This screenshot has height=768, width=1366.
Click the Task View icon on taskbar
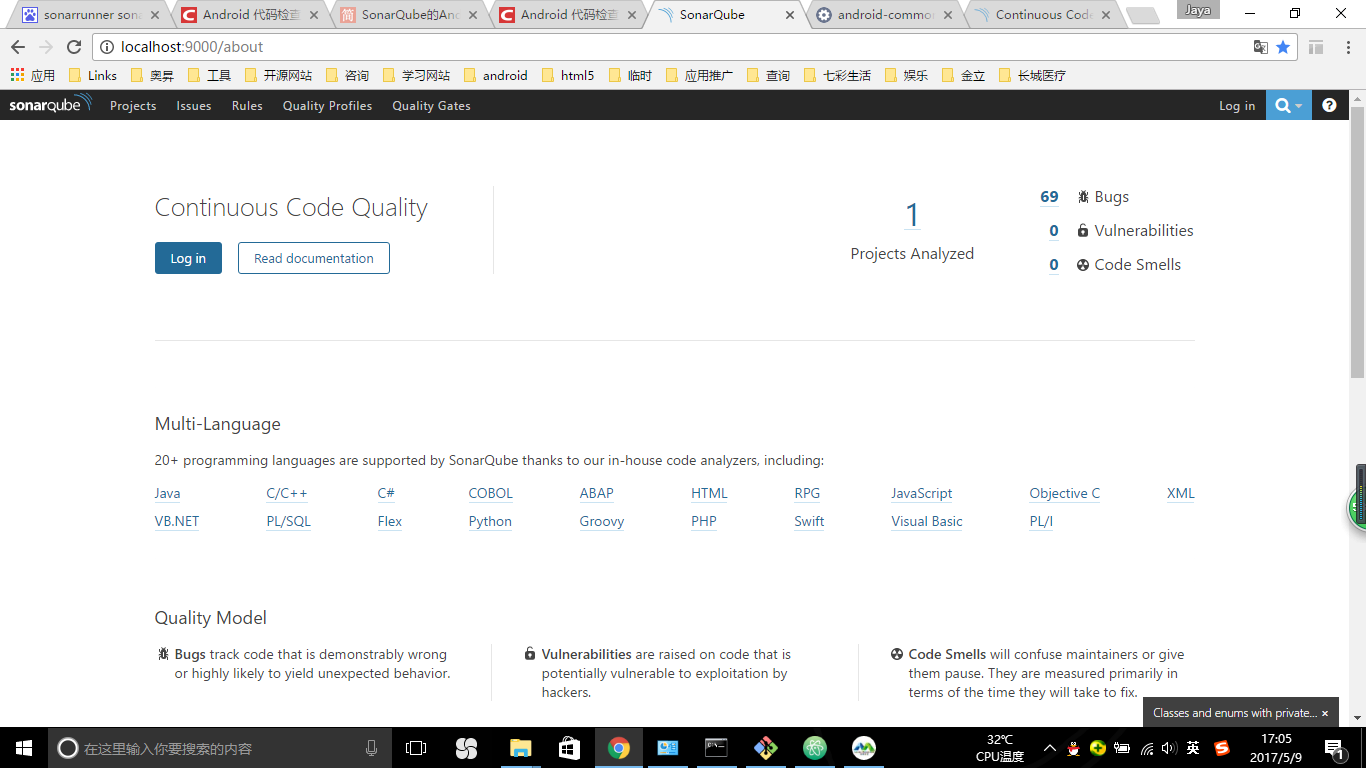pyautogui.click(x=416, y=748)
